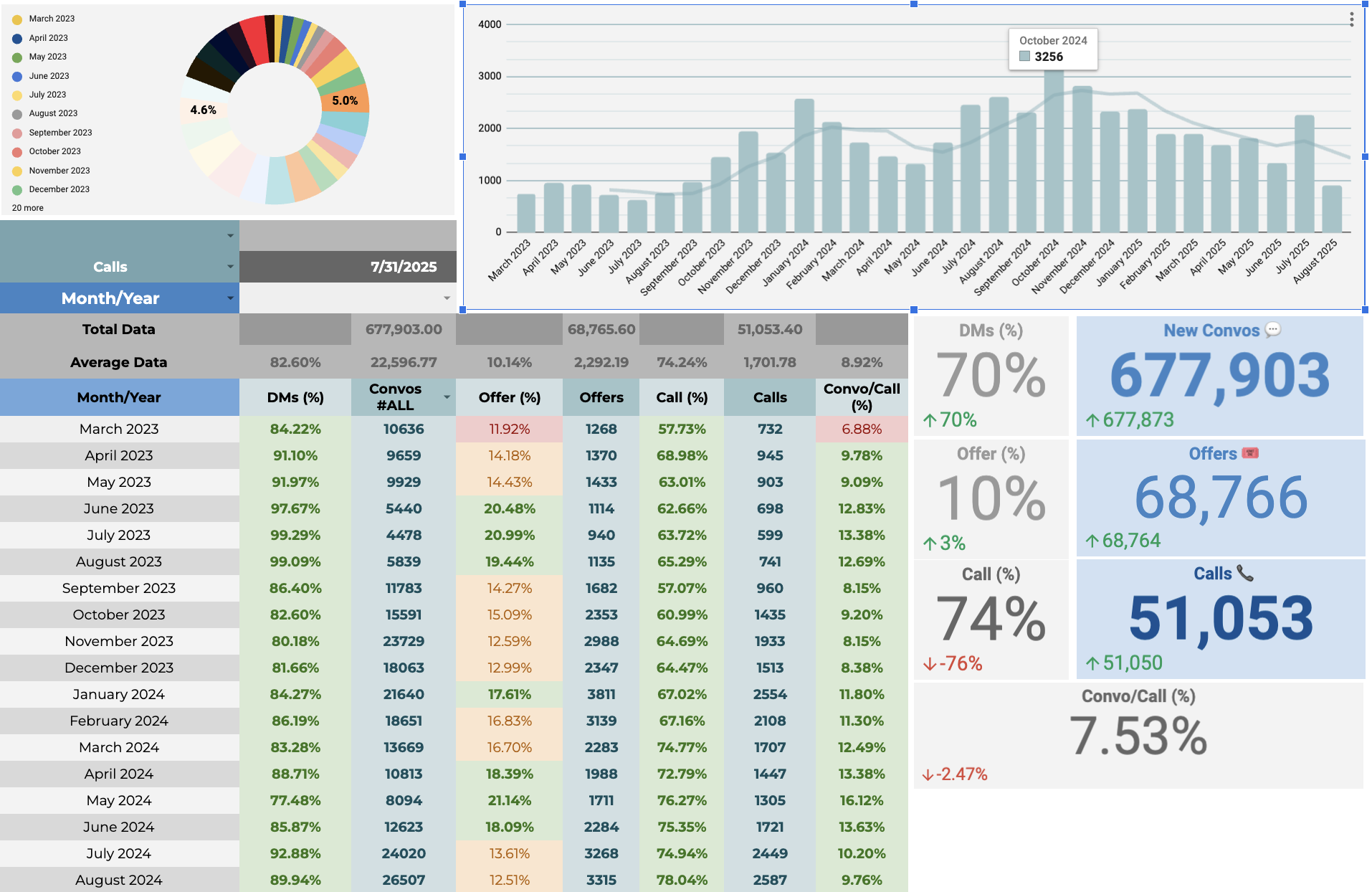Click the April 2023 legend color dot
This screenshot has height=892, width=1372.
tap(17, 39)
